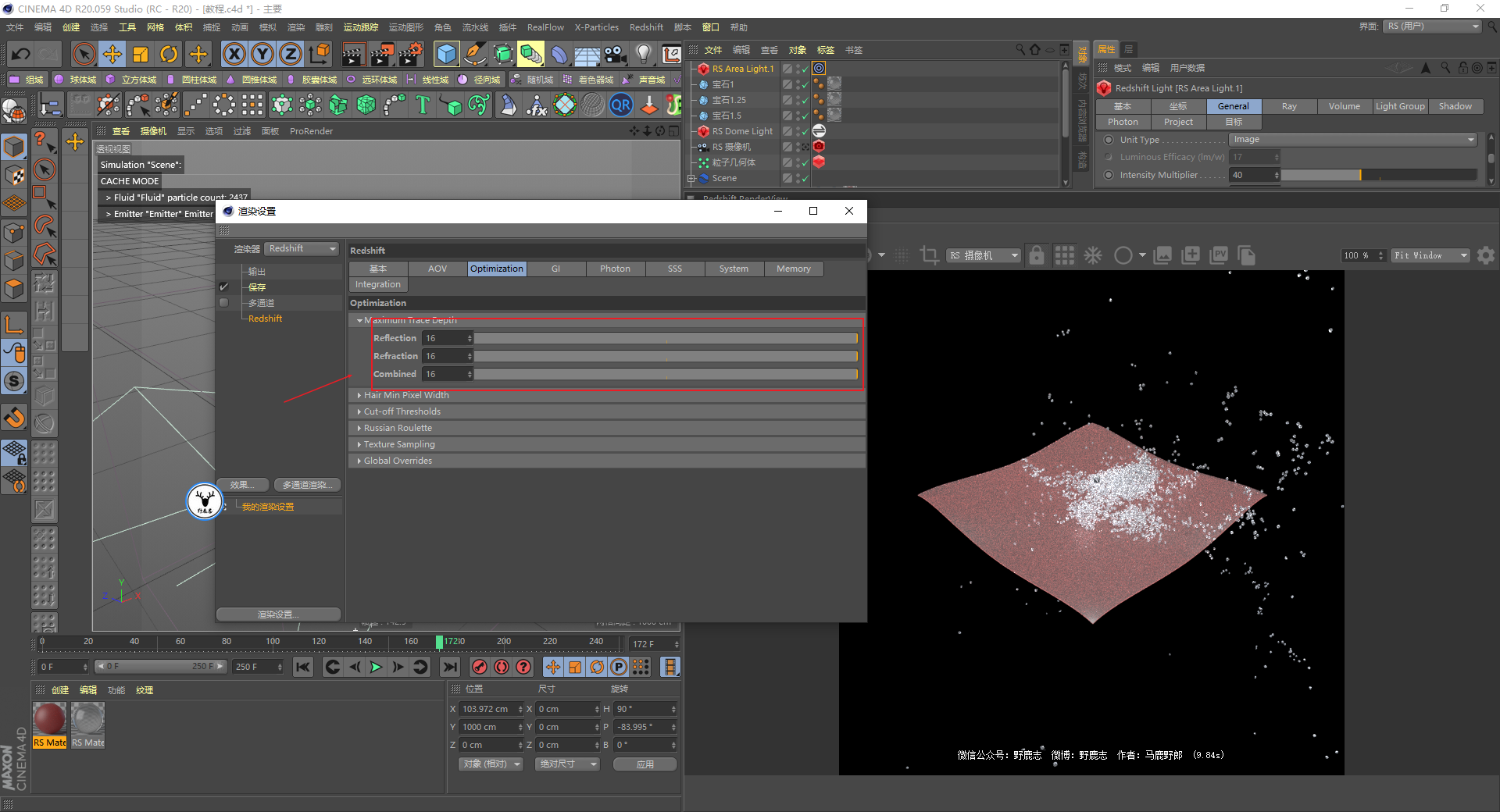
Task: Toggle RS Dome Light enabled checkmark
Action: (805, 131)
